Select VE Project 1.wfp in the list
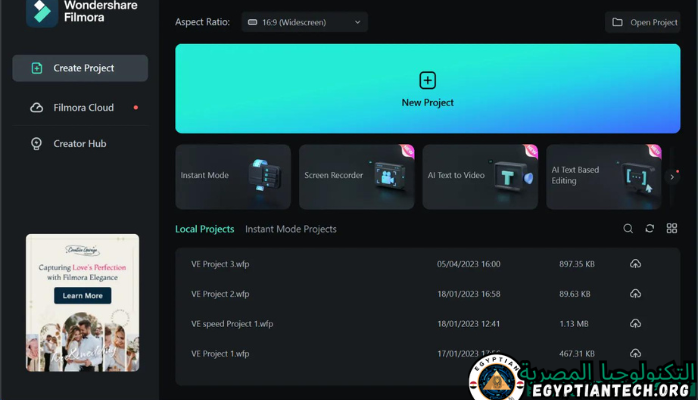The height and width of the screenshot is (400, 698). pyautogui.click(x=427, y=354)
